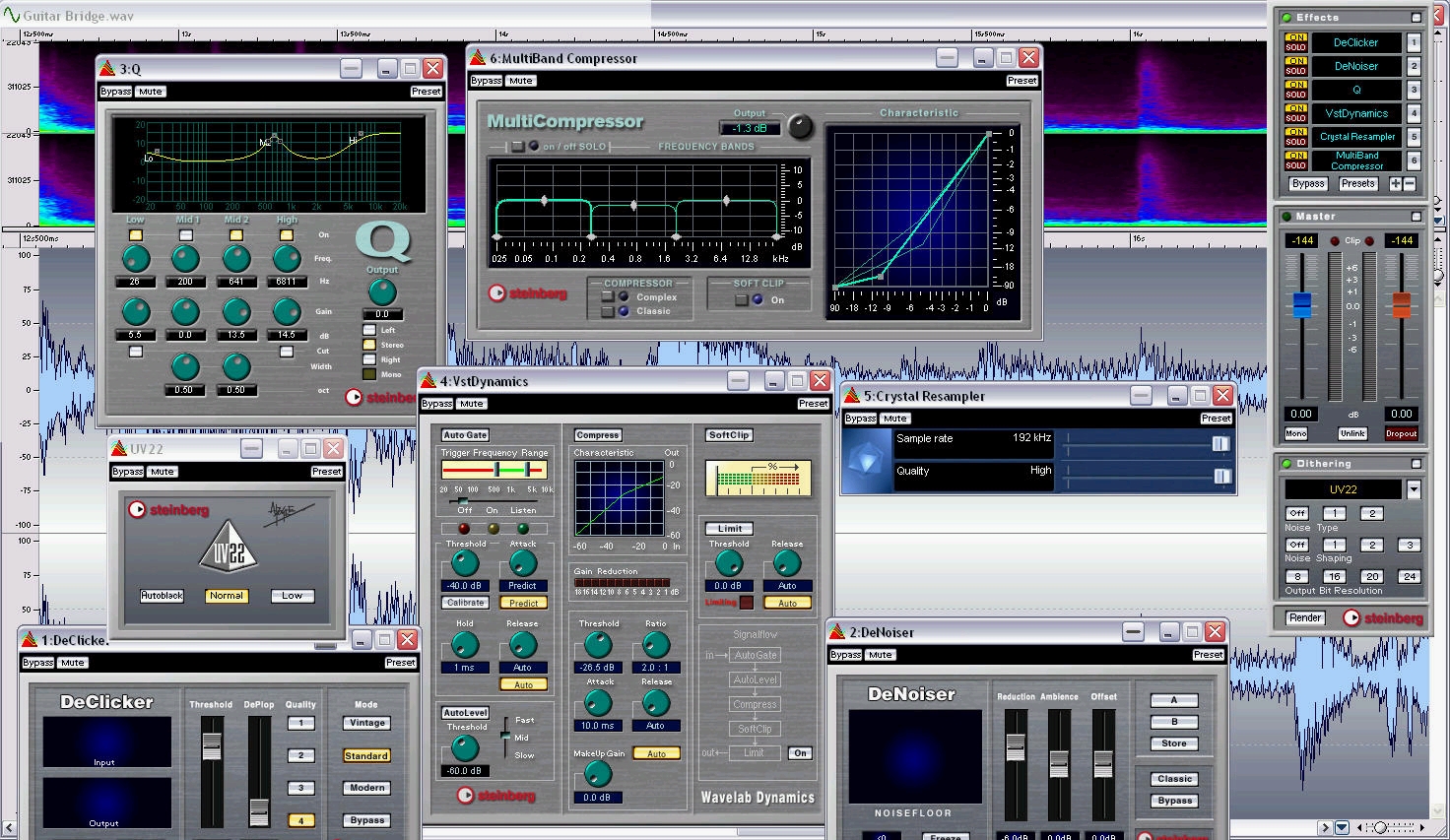
Task: Select the SoftClip section header in VstDynamics
Action: click(x=729, y=435)
